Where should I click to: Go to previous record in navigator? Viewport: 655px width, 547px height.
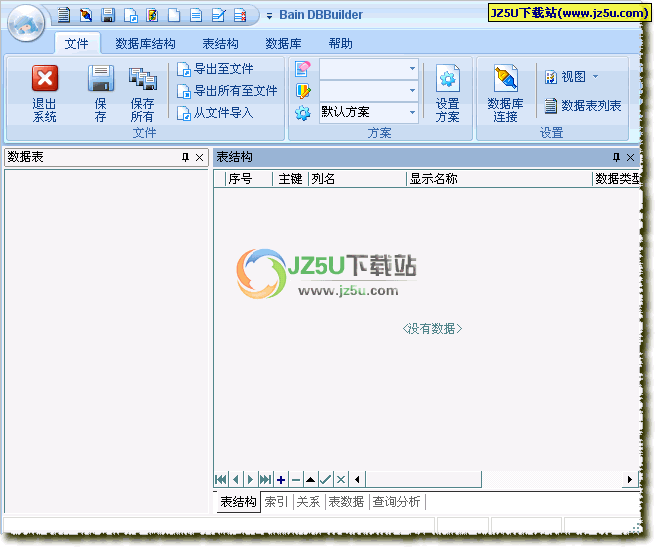pyautogui.click(x=236, y=479)
